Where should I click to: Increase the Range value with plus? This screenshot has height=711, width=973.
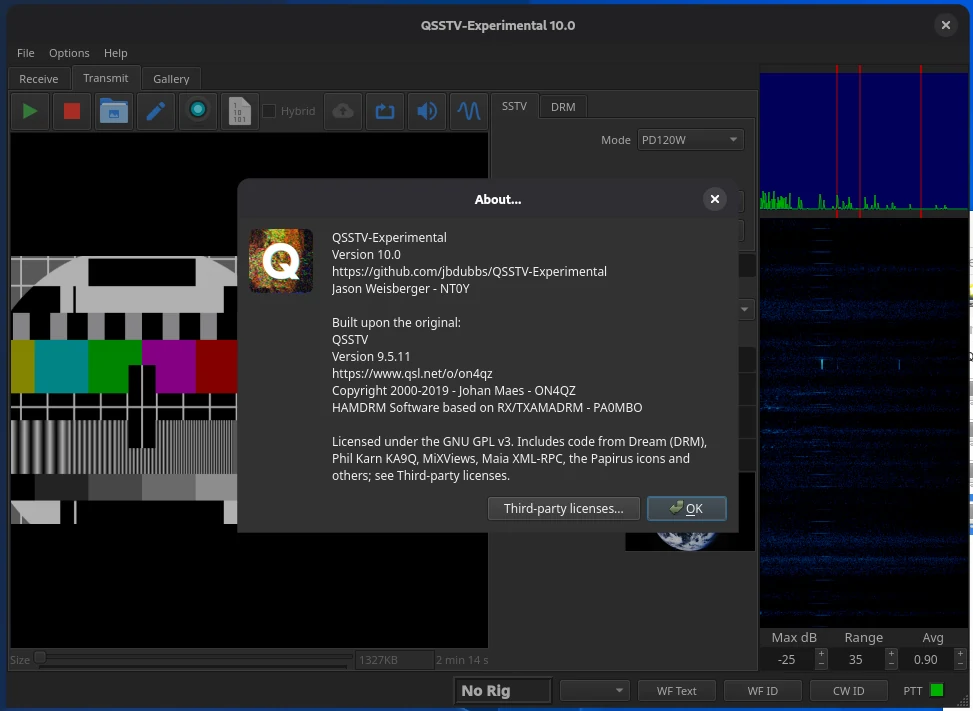coord(891,654)
